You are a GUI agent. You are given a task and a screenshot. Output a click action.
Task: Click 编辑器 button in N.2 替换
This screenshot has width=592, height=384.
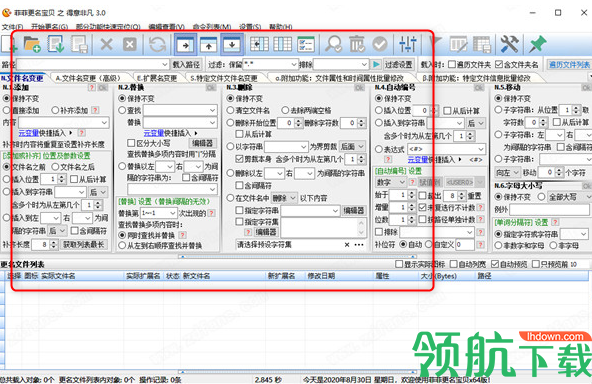pos(202,143)
